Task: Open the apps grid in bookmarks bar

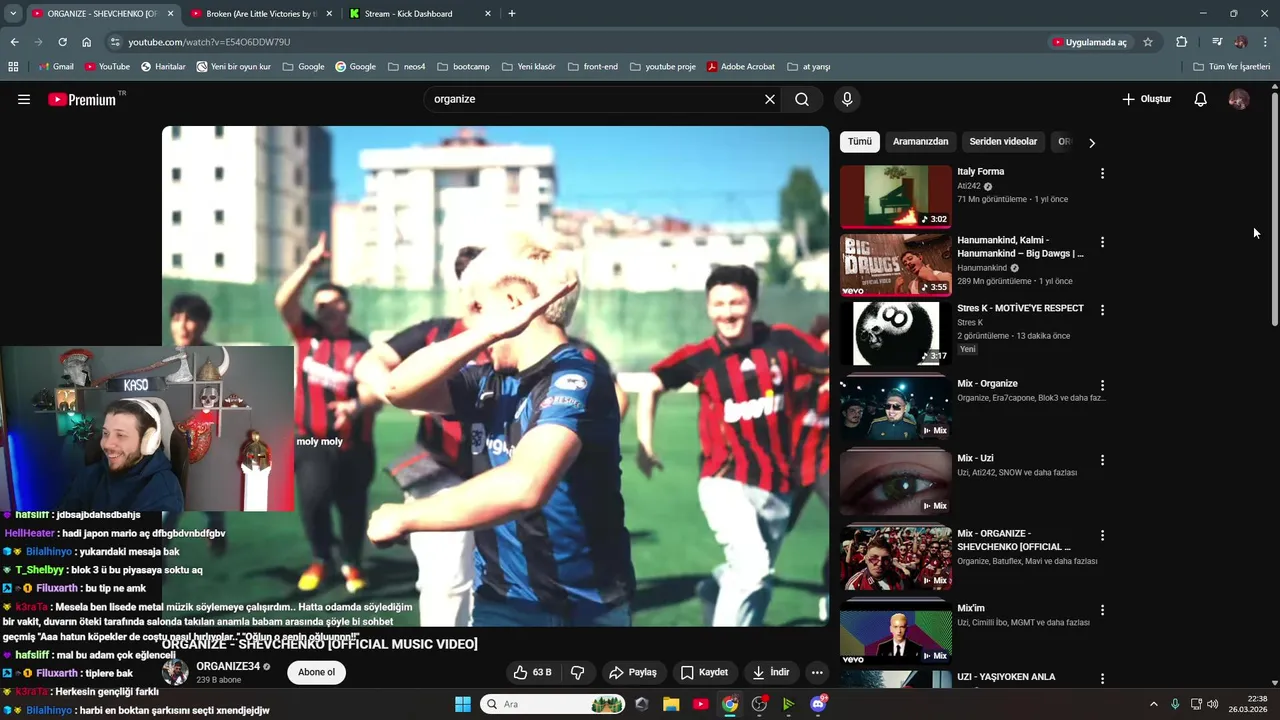Action: tap(13, 66)
